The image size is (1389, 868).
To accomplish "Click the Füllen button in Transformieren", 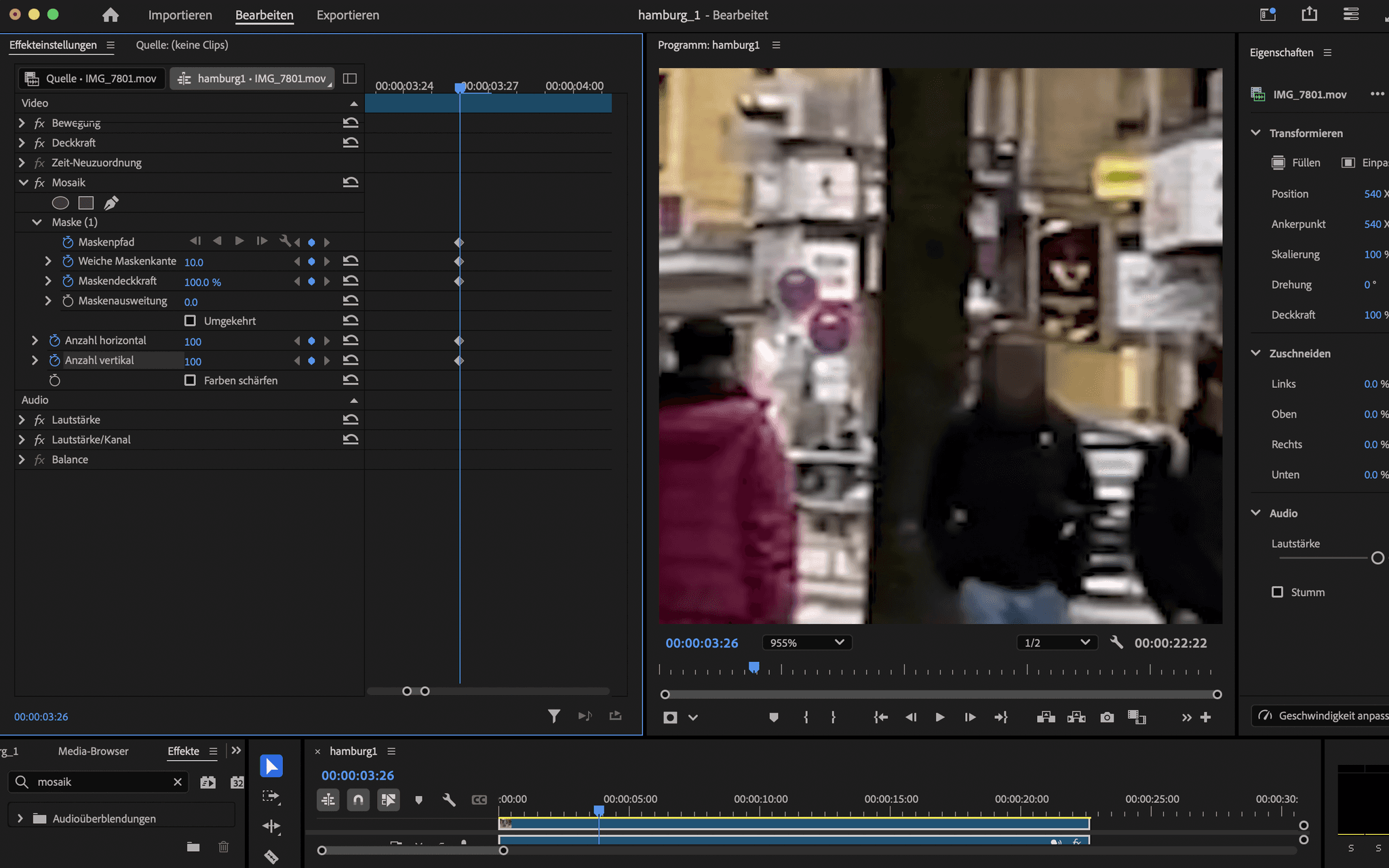I will [1295, 163].
